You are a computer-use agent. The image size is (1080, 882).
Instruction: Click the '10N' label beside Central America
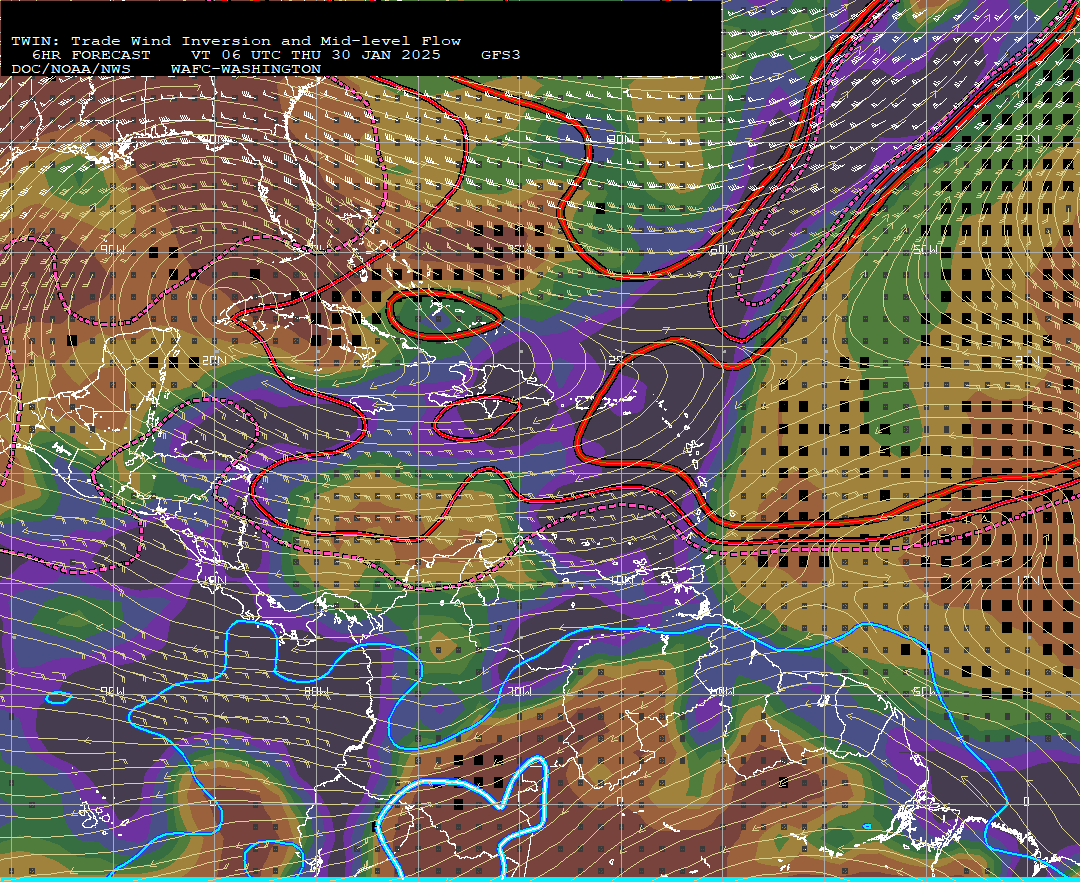pos(214,580)
